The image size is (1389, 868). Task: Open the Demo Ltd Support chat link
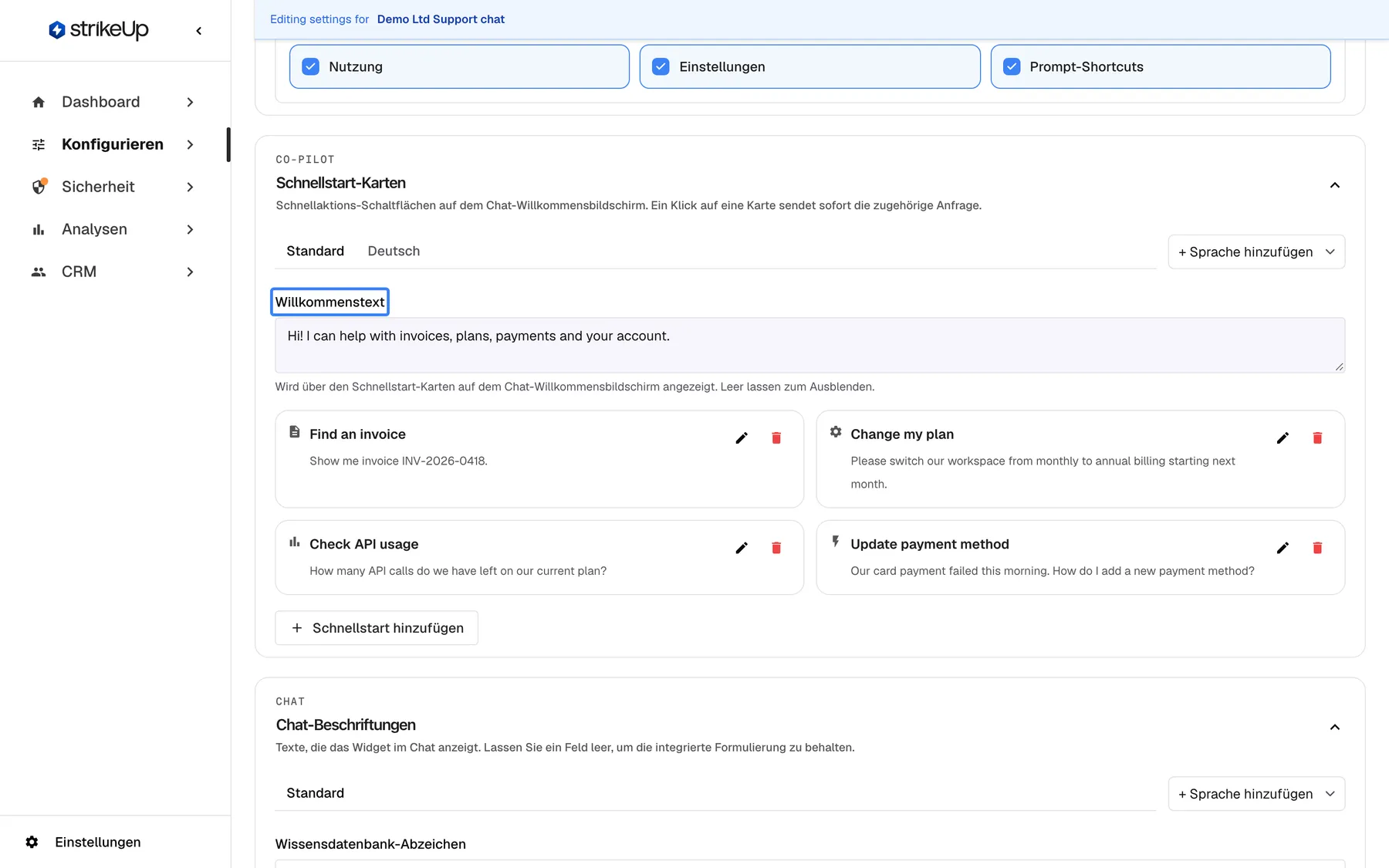441,19
